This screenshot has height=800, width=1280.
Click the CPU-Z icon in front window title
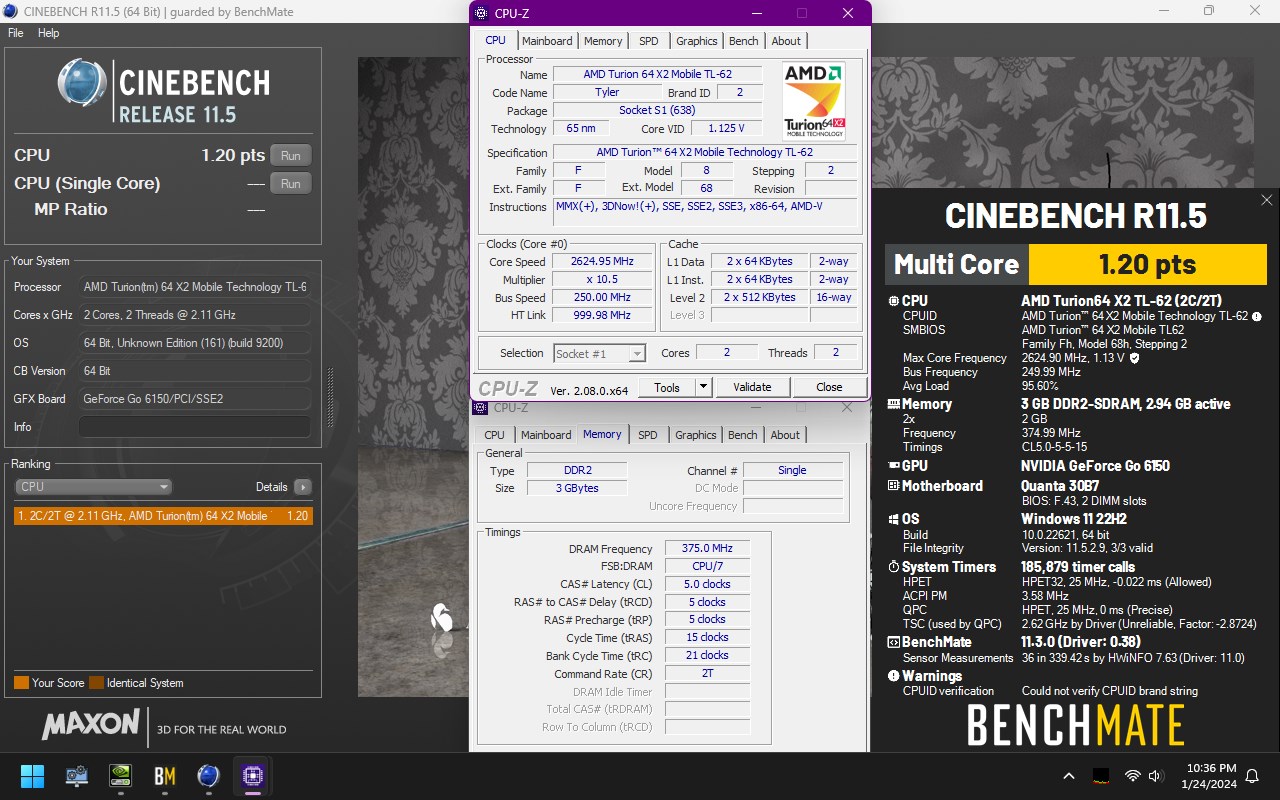[482, 13]
